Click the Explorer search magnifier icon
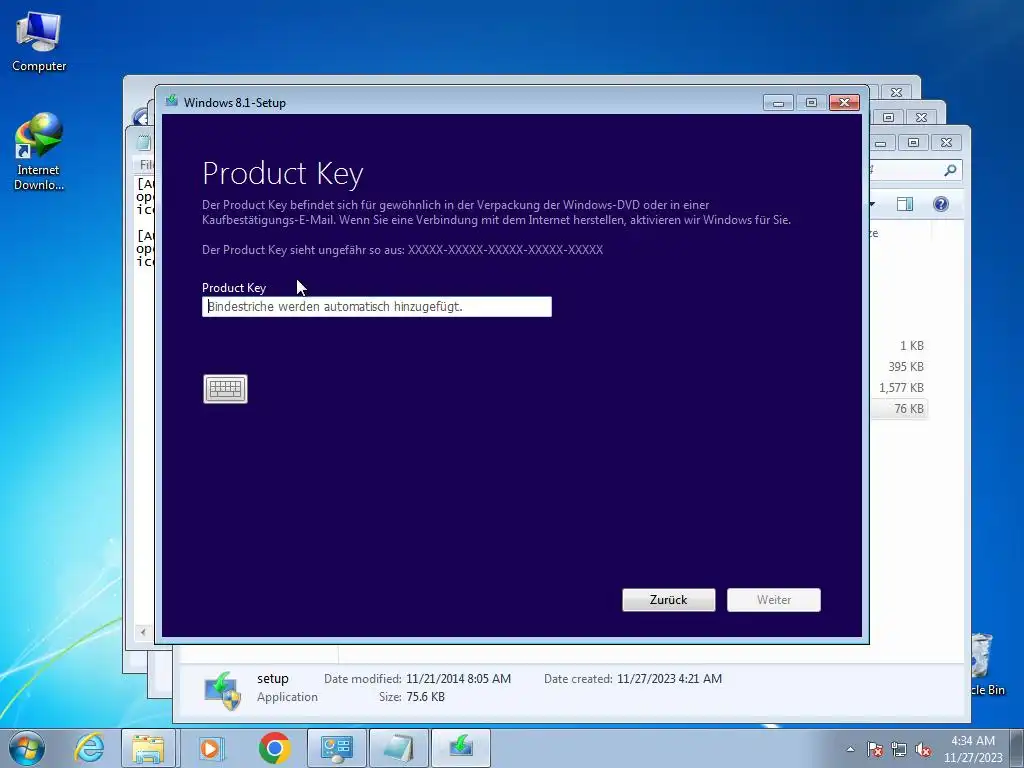The width and height of the screenshot is (1024, 768). coord(950,170)
